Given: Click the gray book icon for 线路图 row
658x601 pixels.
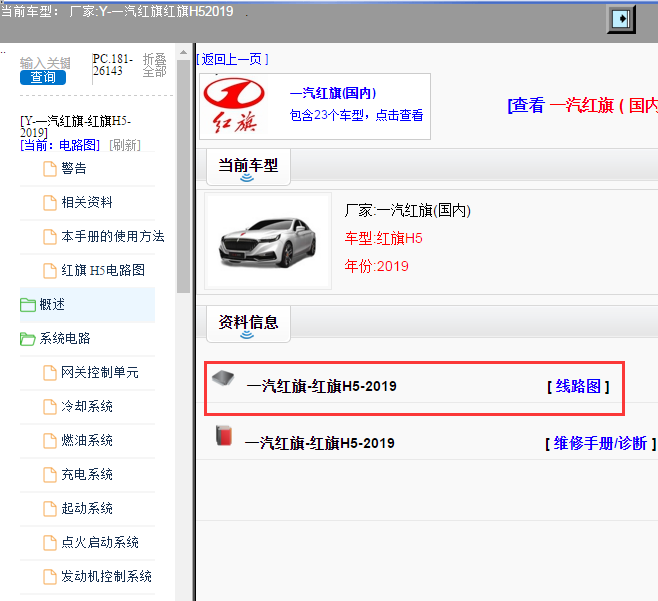Looking at the screenshot, I should coord(223,378).
